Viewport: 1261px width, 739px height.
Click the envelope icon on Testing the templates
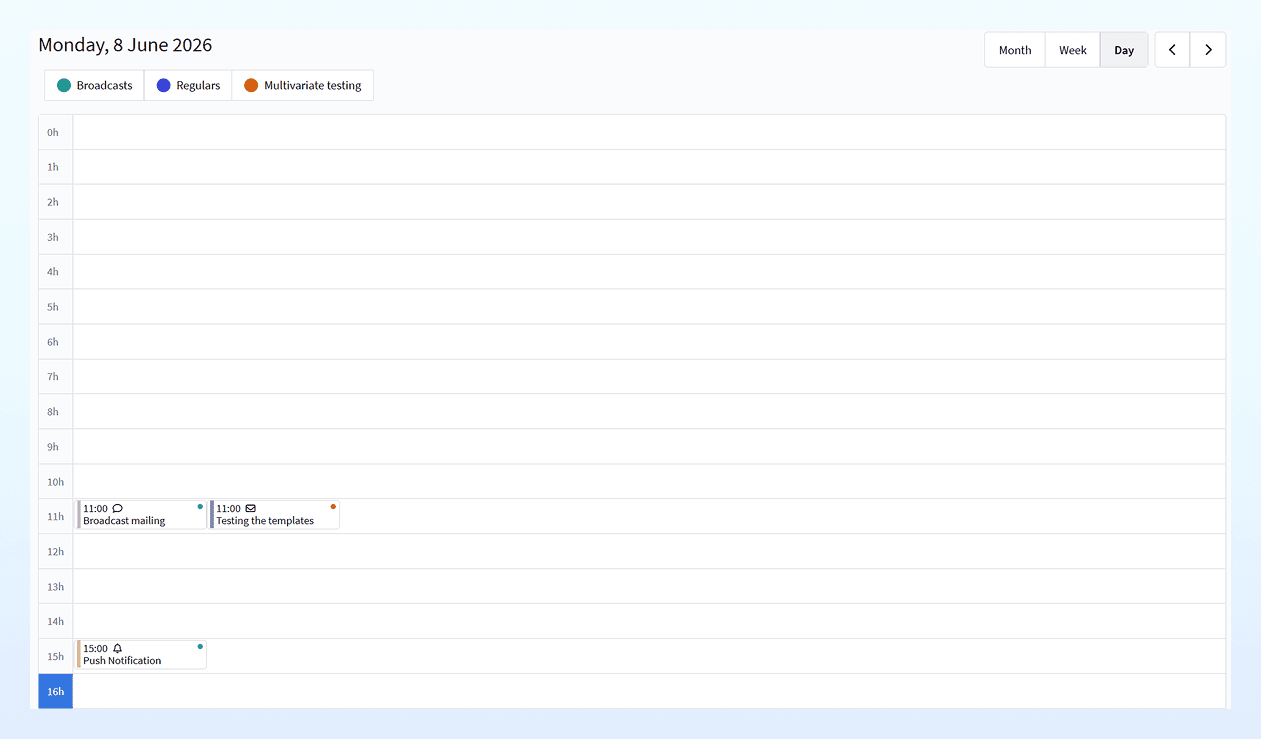click(x=250, y=509)
